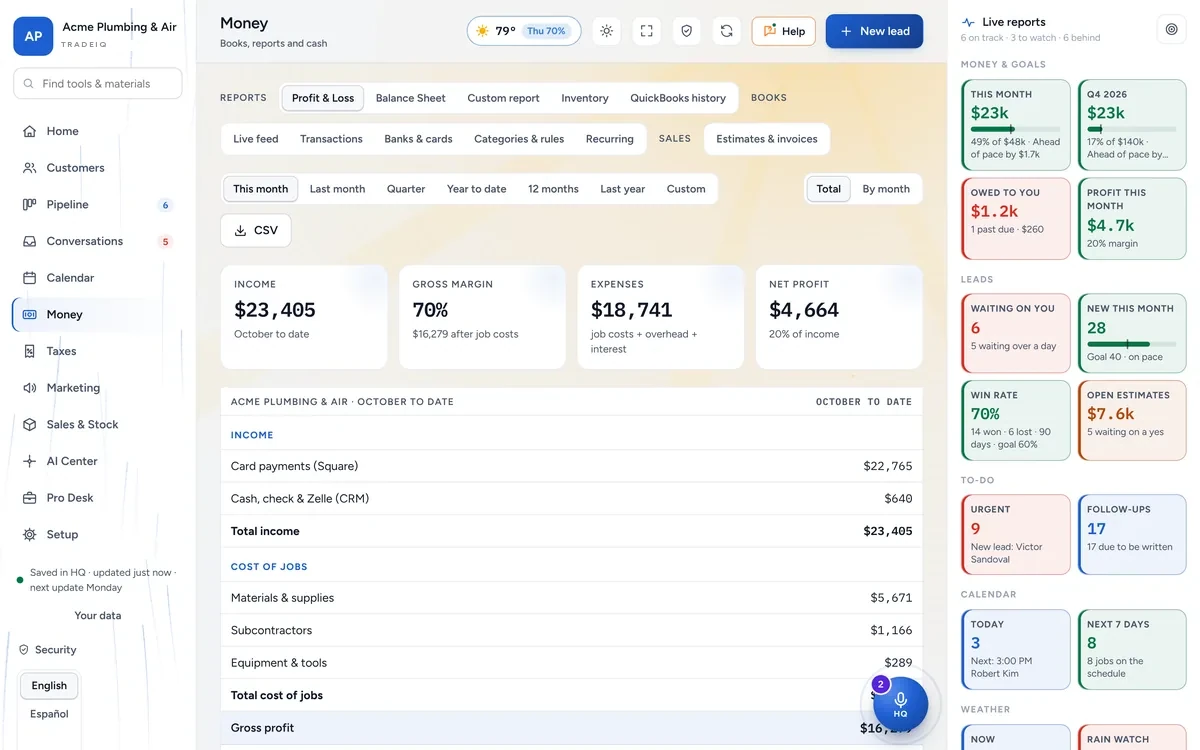Click the Card payments (Square) row
This screenshot has height=750, width=1200.
571,466
